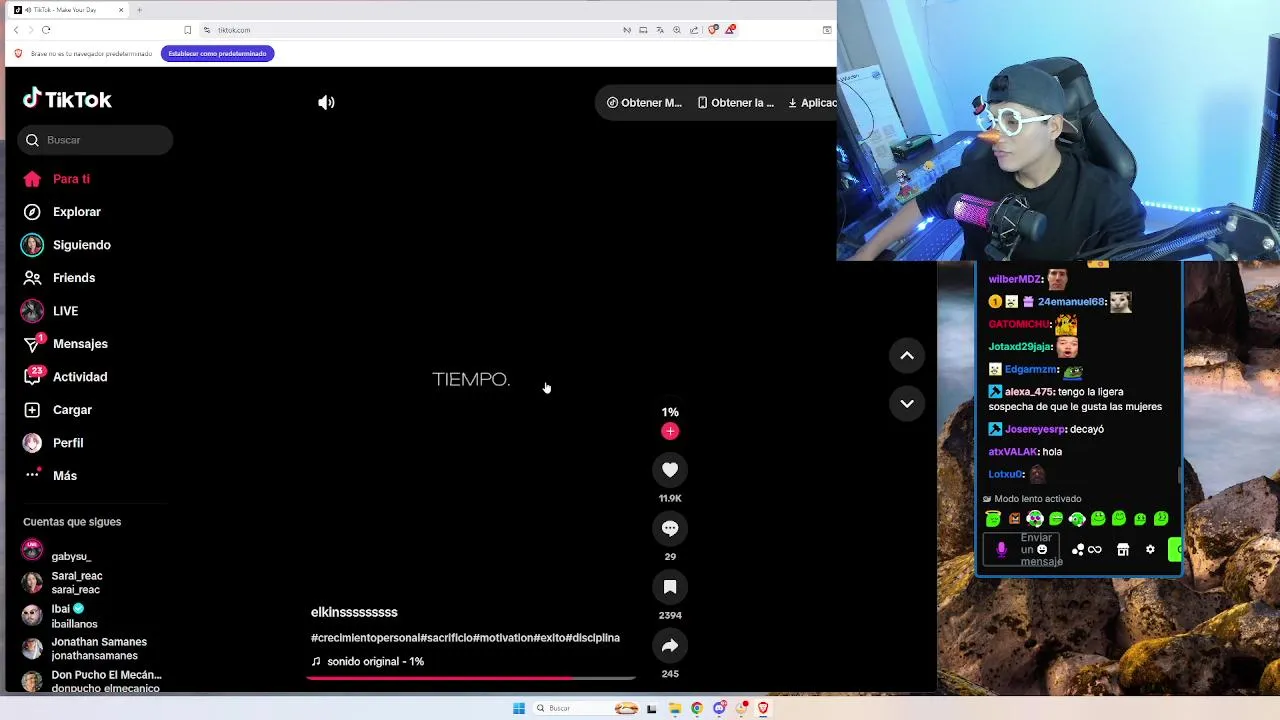Go to next video with down chevron

click(907, 403)
